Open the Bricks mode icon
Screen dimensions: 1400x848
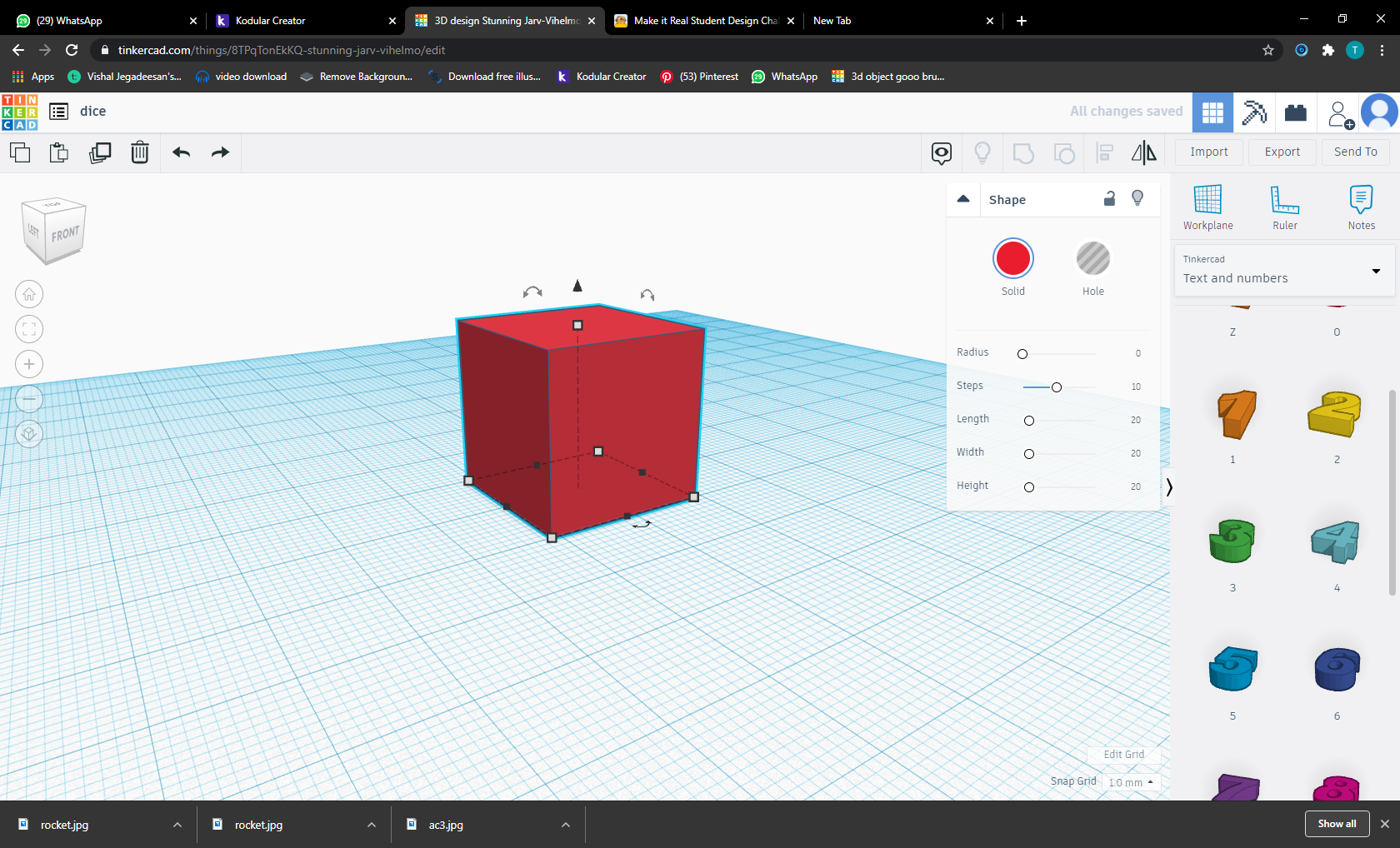[1296, 112]
